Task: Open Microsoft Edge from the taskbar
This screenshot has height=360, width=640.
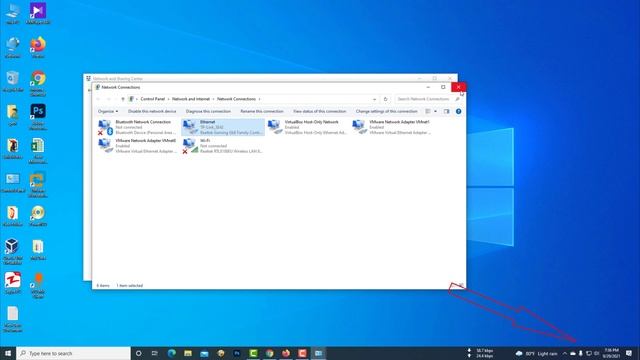Action: 171,353
